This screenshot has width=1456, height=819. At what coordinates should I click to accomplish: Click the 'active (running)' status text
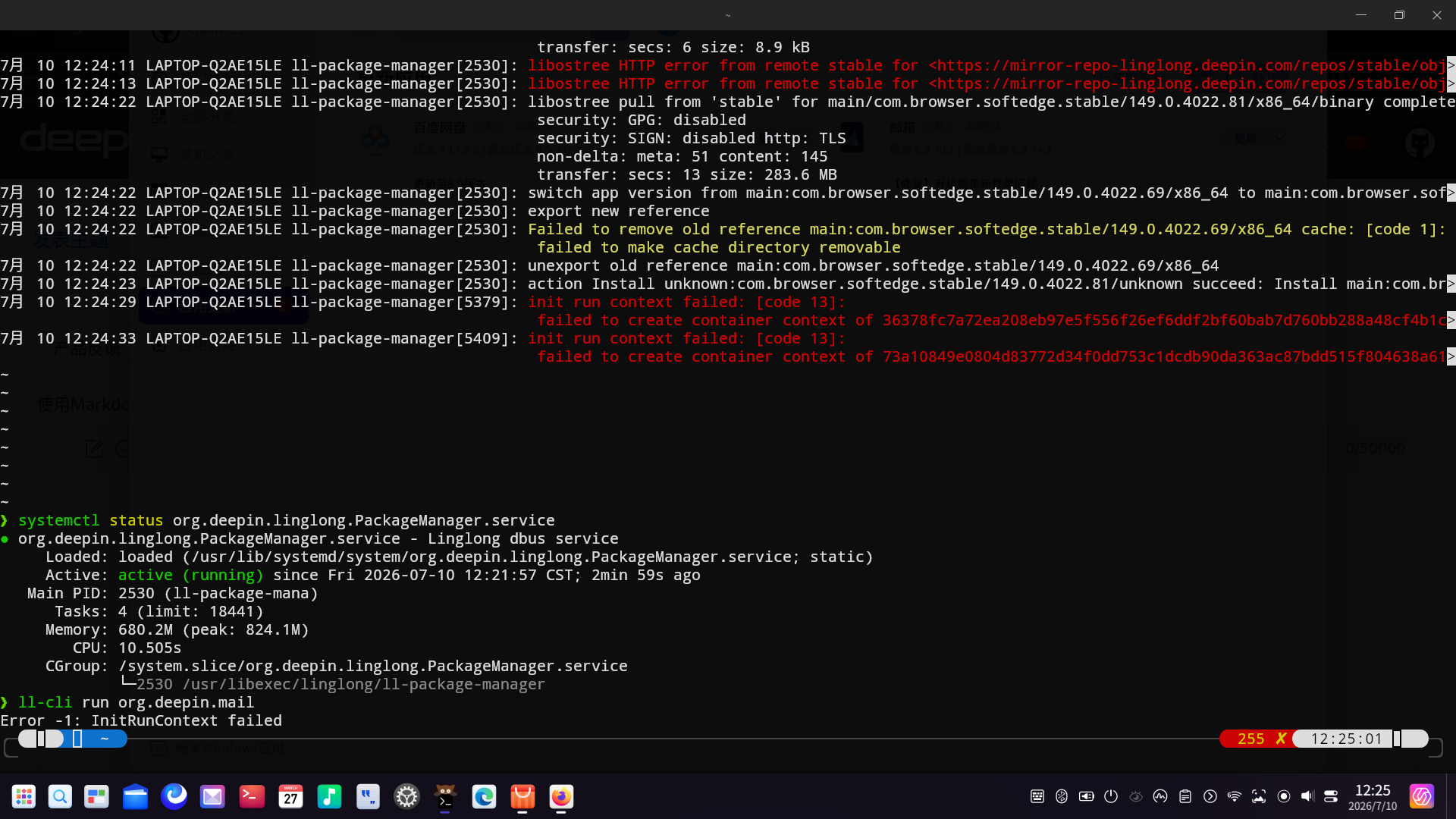pyautogui.click(x=190, y=575)
